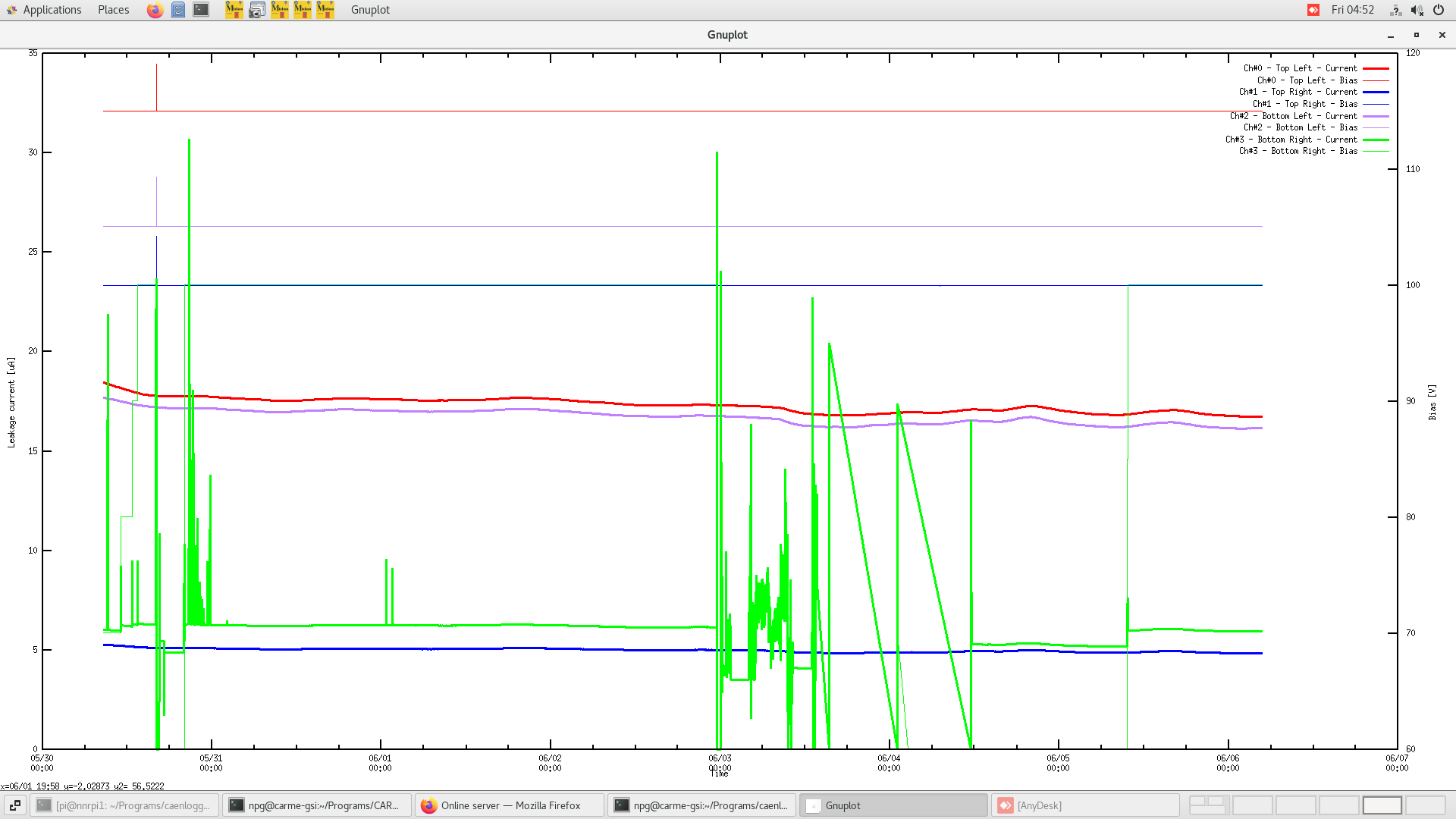The height and width of the screenshot is (819, 1456).
Task: Switch to the Online server Firefox window
Action: [x=509, y=805]
